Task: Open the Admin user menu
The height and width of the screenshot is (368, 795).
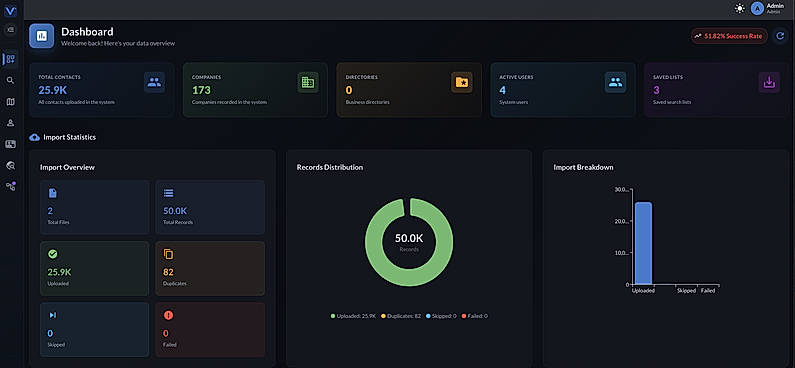Action: (x=768, y=8)
